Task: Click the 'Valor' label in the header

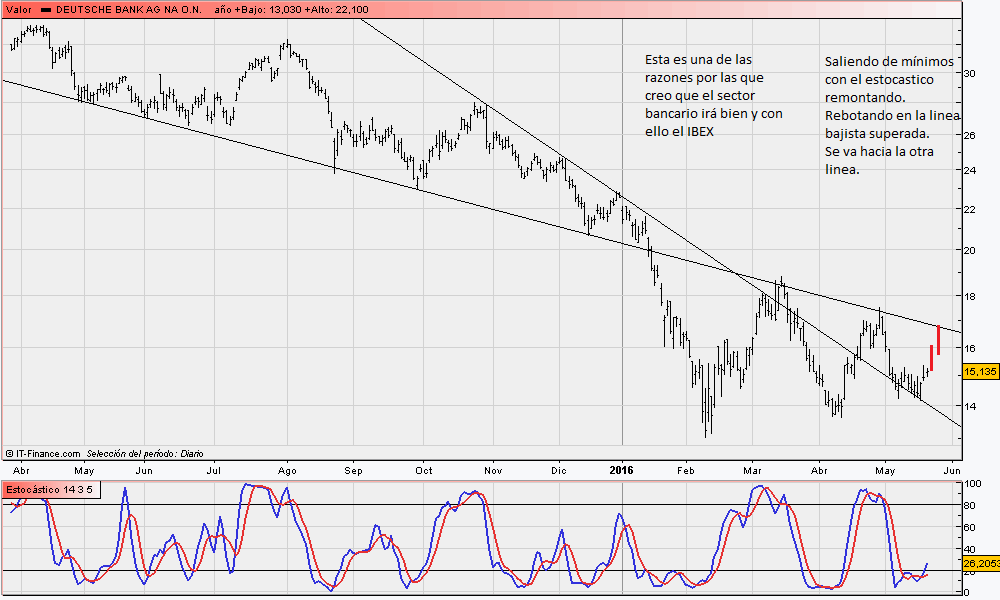Action: click(x=19, y=9)
